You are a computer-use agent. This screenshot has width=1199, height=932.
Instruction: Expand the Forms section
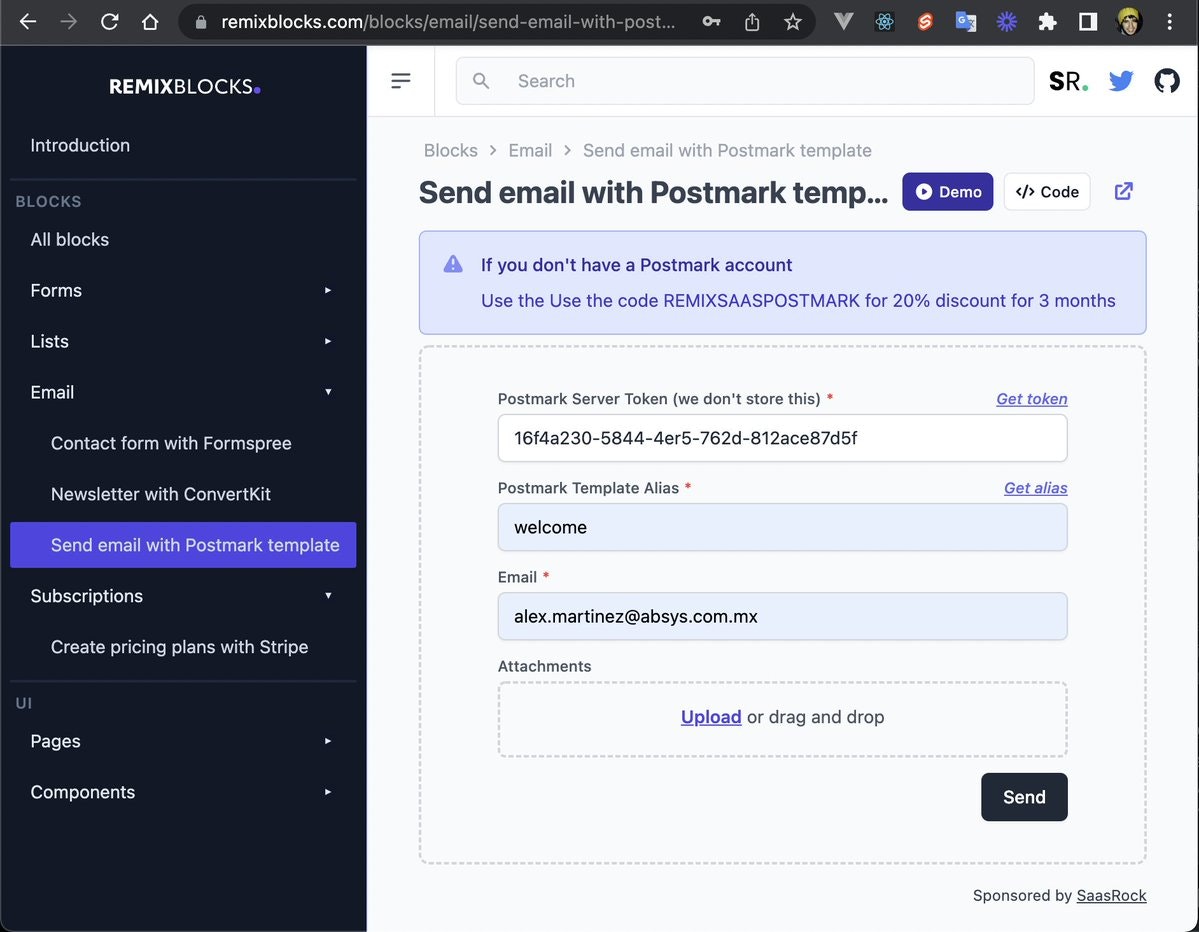point(183,291)
